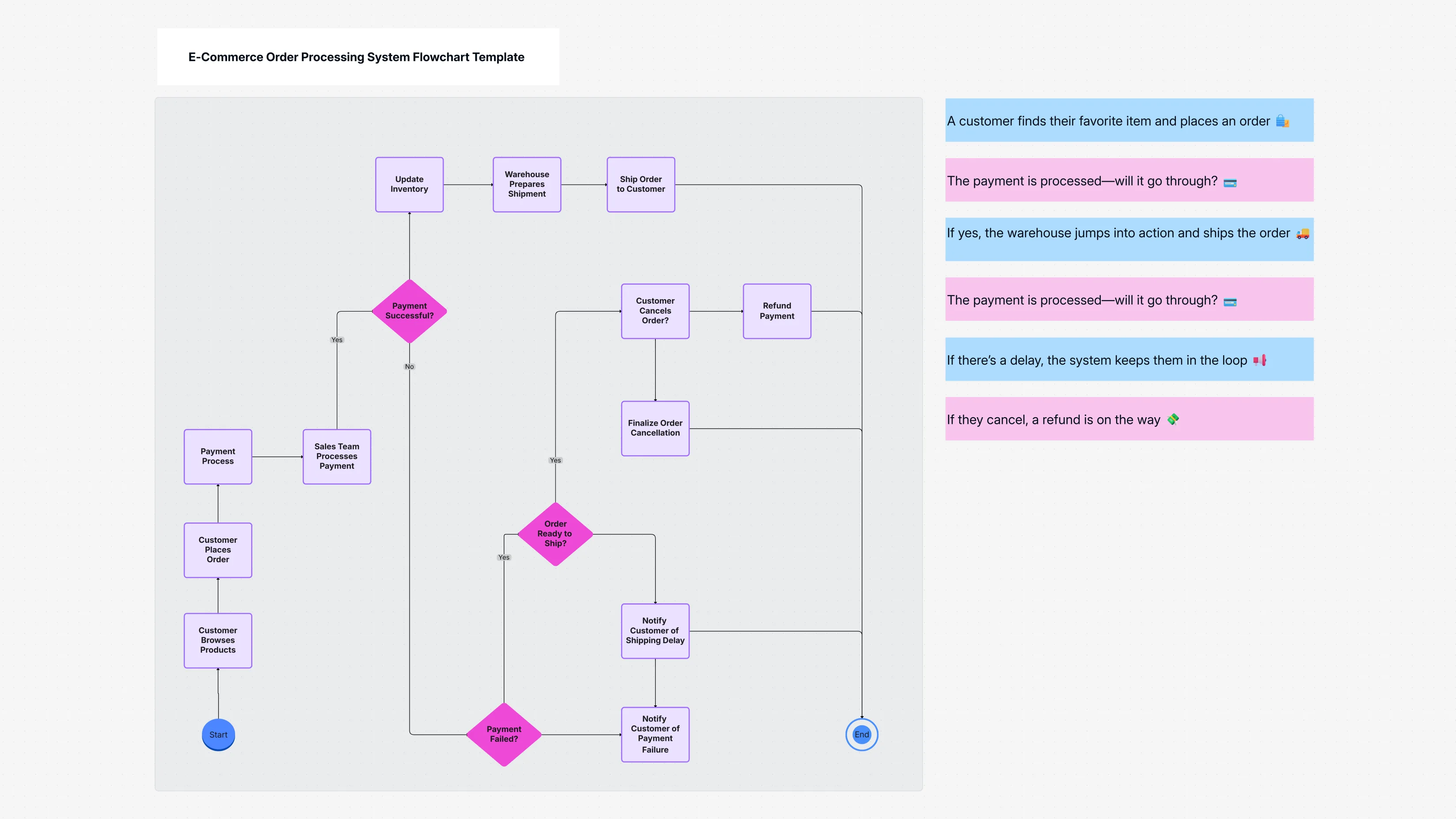
Task: Select the End circle node
Action: [x=861, y=735]
